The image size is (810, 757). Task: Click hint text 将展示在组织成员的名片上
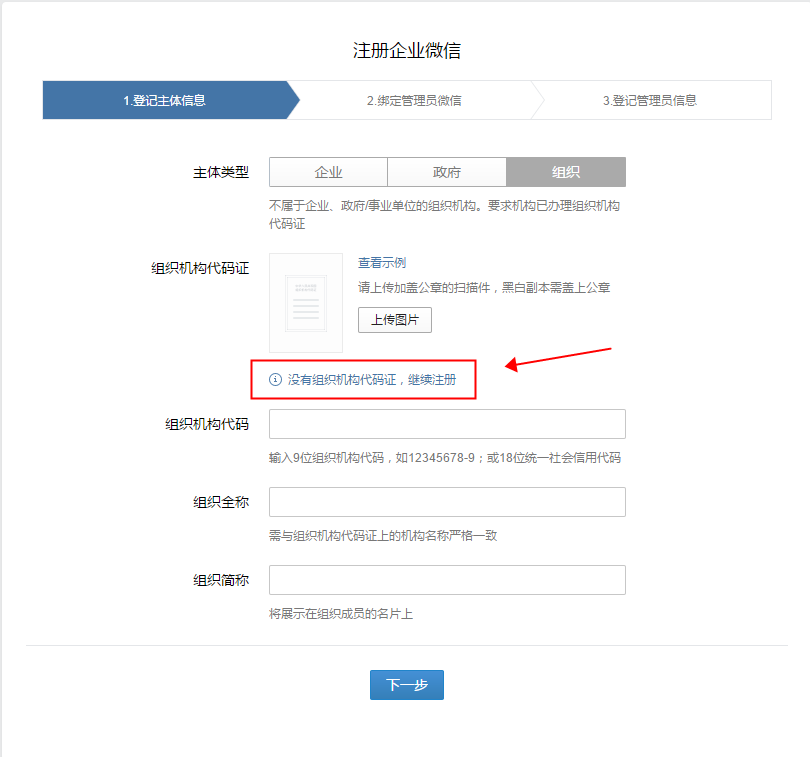click(x=341, y=614)
